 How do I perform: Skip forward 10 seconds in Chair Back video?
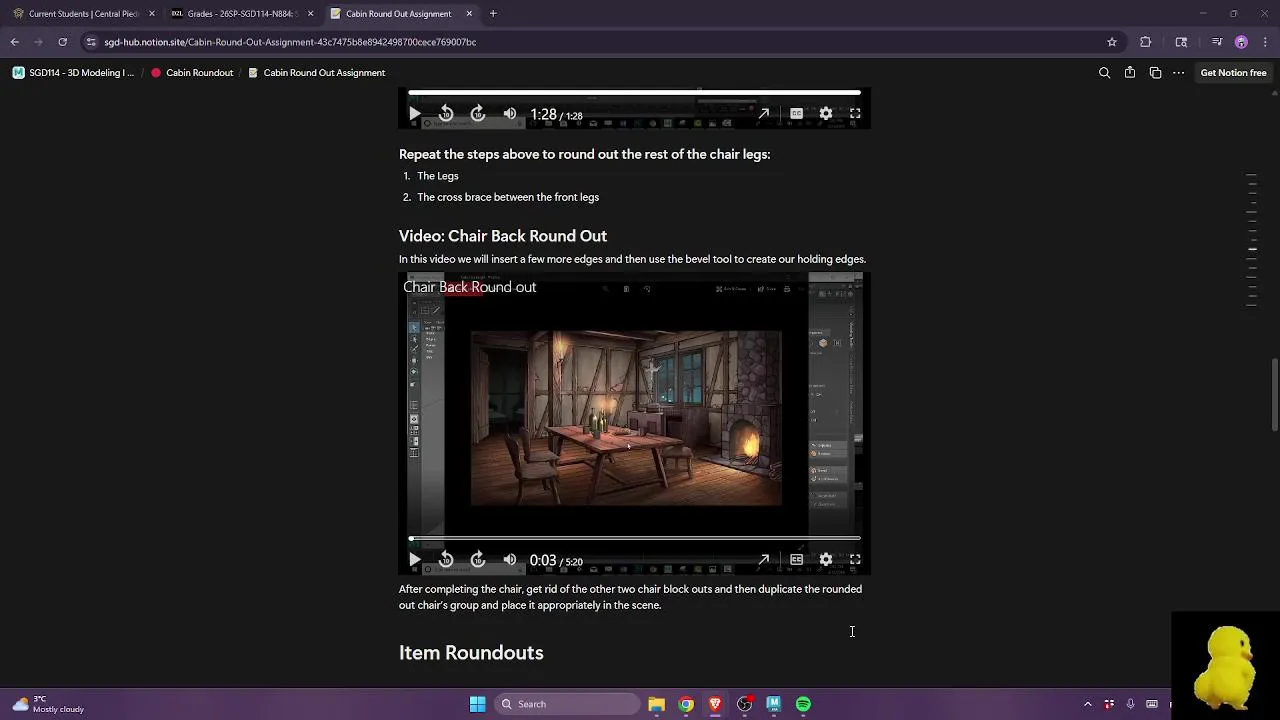coord(478,560)
